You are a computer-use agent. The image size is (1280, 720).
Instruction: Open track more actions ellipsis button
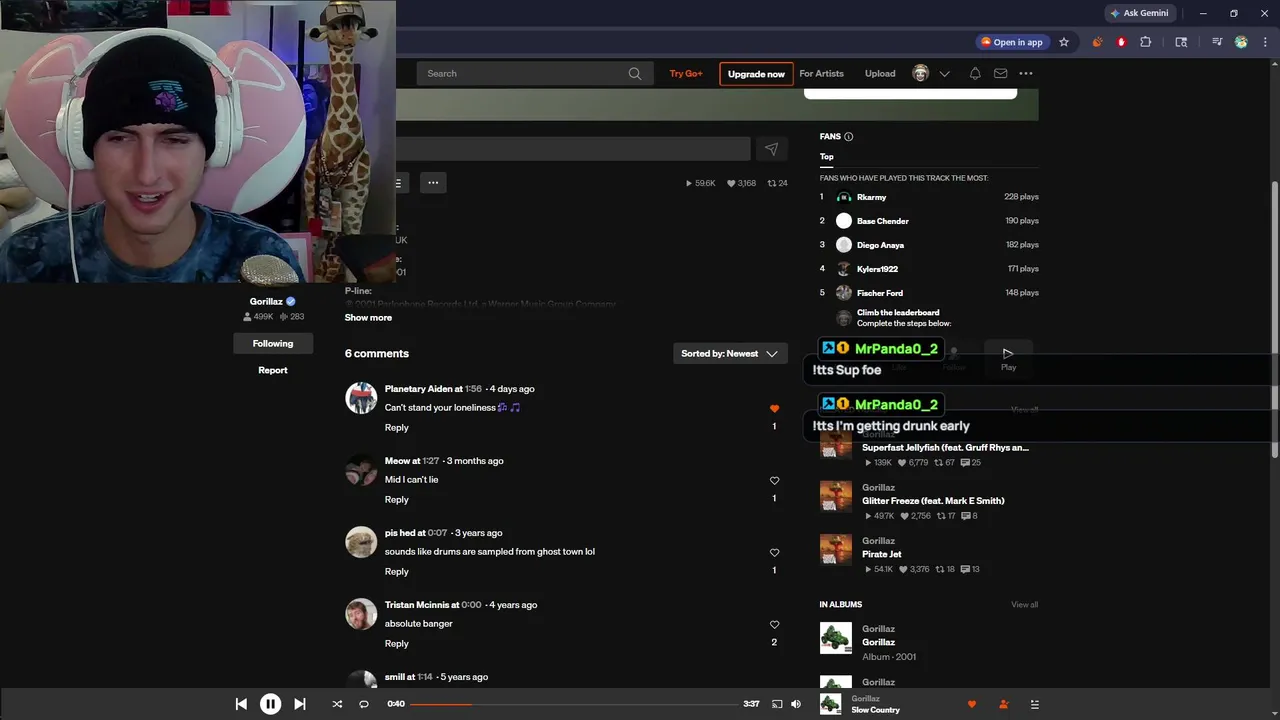pyautogui.click(x=433, y=183)
